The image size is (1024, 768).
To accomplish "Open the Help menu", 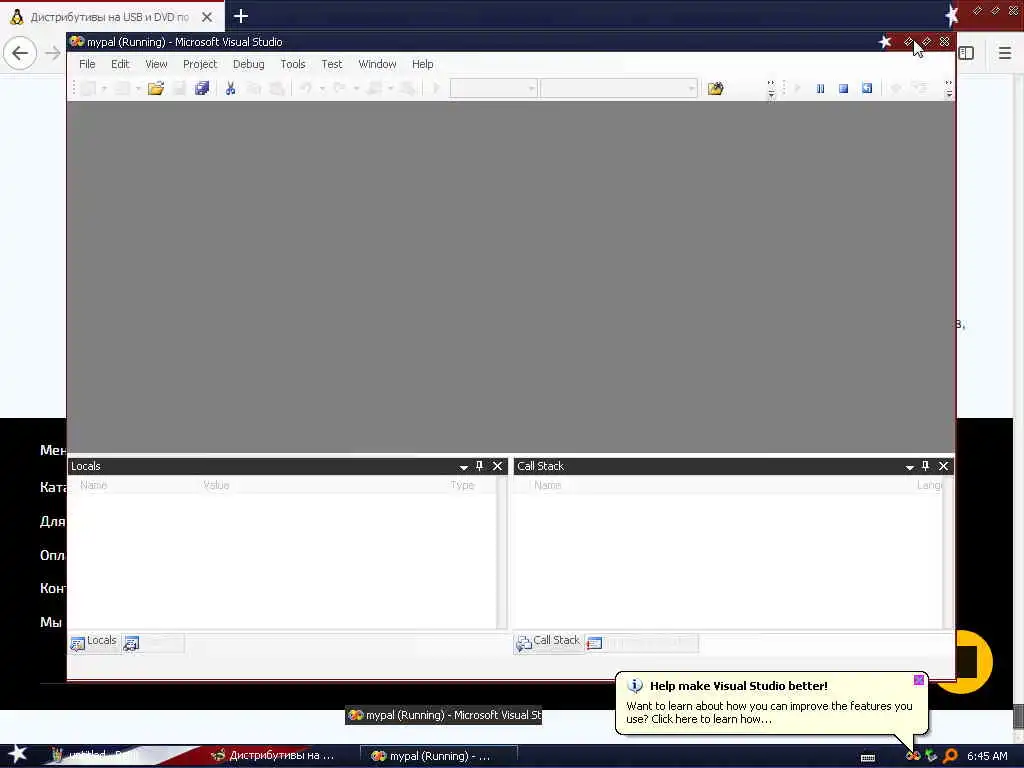I will pos(423,64).
